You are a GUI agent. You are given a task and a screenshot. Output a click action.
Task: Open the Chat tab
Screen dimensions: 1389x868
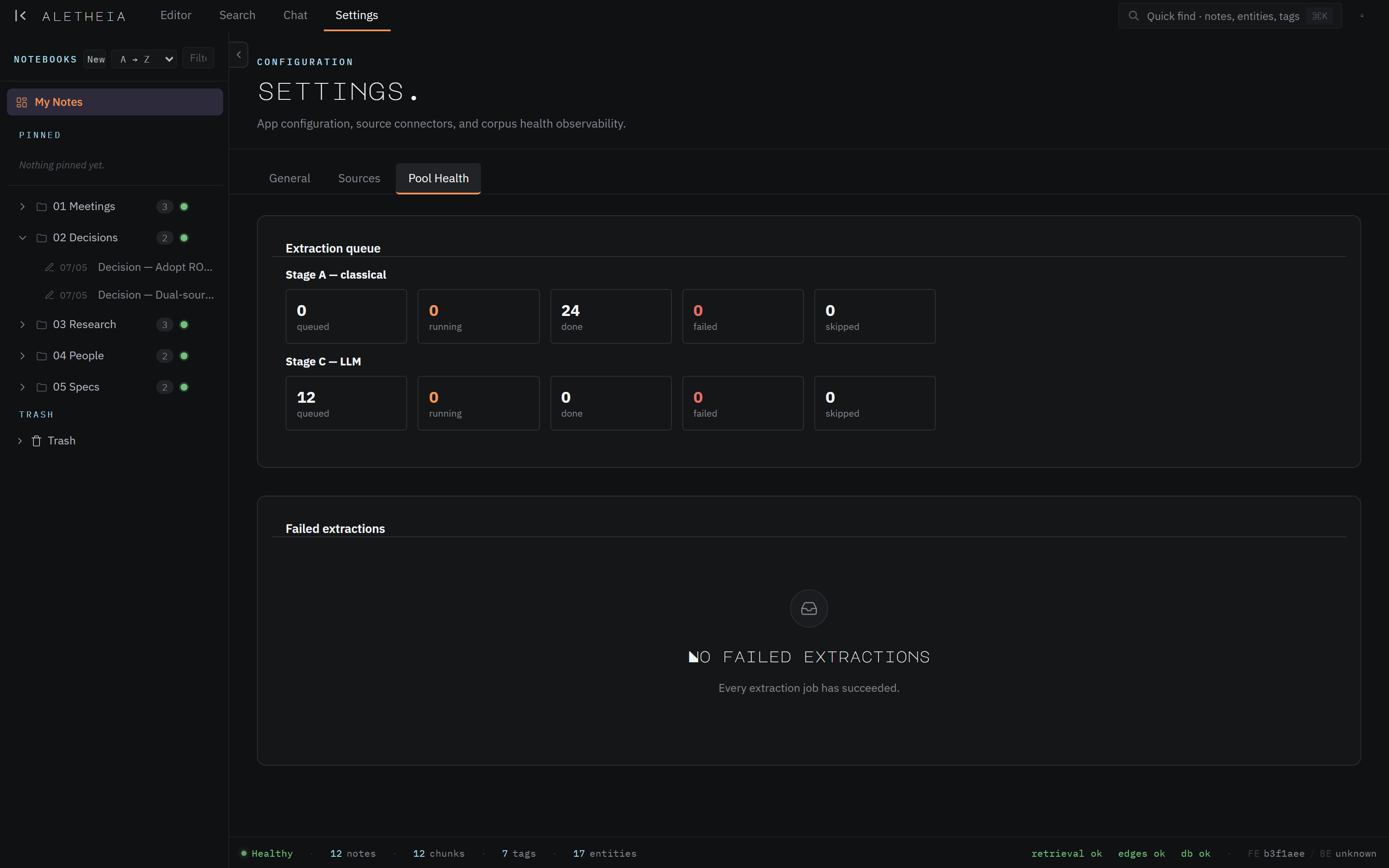pos(295,16)
